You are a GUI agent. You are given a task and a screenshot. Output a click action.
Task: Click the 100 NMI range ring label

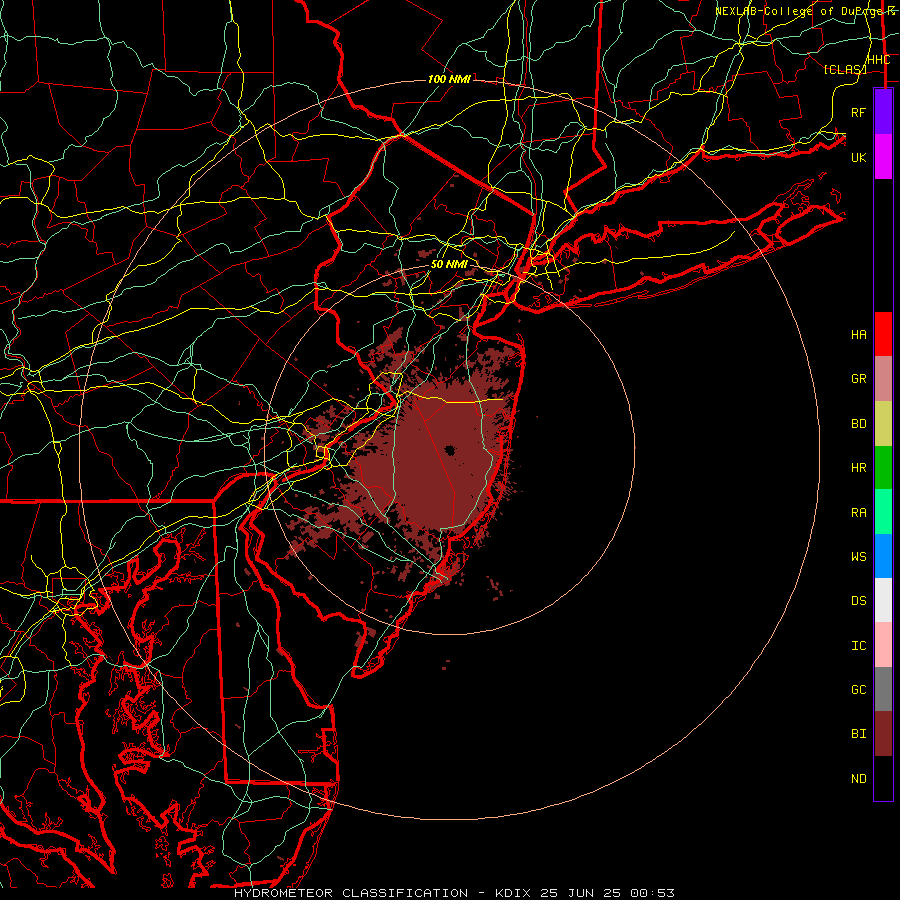click(449, 79)
